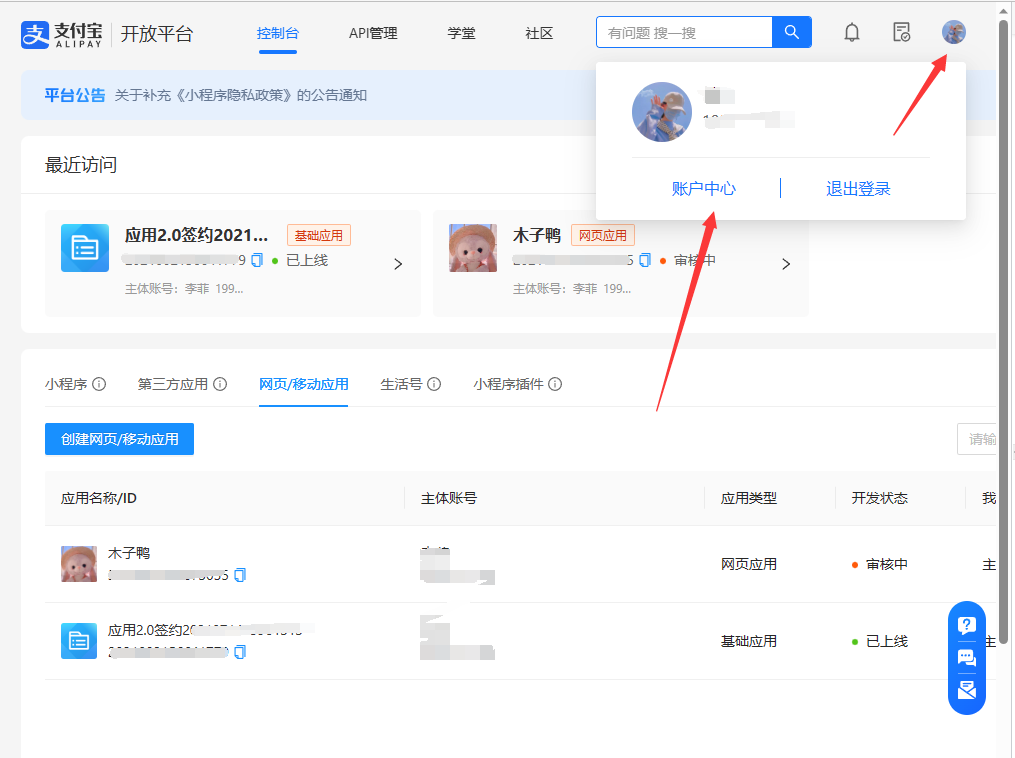Copy the 木子鸭 app ID using its copy icon
The width and height of the screenshot is (1015, 758).
click(x=238, y=575)
